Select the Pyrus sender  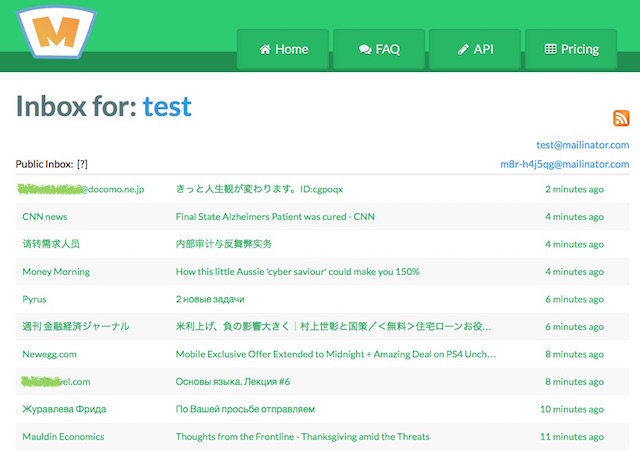click(34, 299)
